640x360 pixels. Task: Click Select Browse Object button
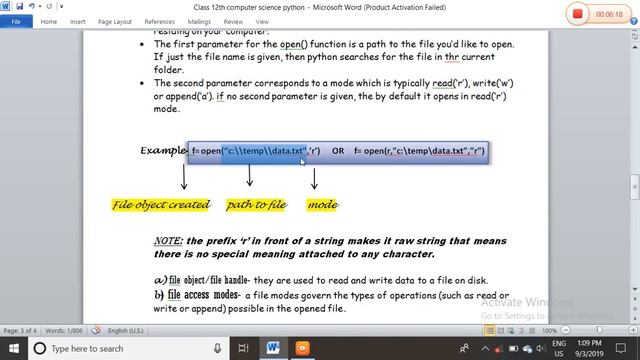click(x=635, y=309)
